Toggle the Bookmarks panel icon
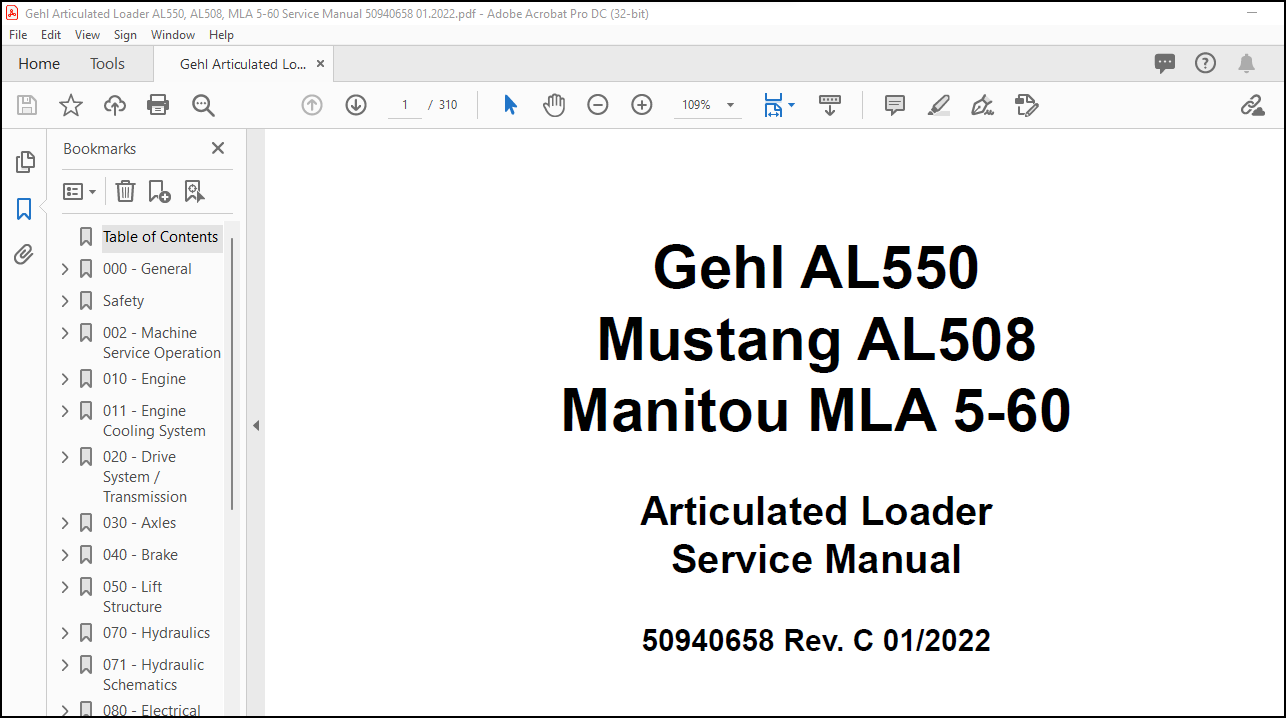1286x718 pixels. pos(24,209)
